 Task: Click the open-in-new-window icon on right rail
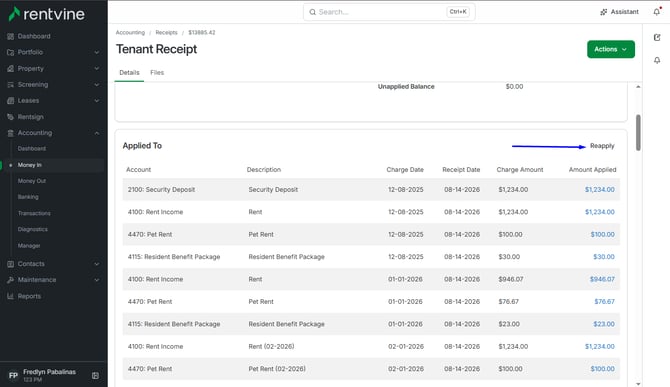657,38
